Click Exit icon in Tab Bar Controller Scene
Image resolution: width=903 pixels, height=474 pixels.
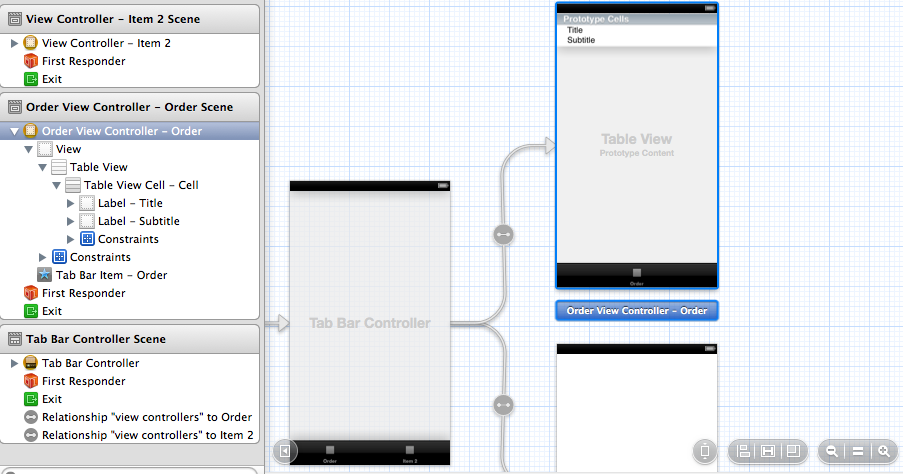(x=31, y=399)
